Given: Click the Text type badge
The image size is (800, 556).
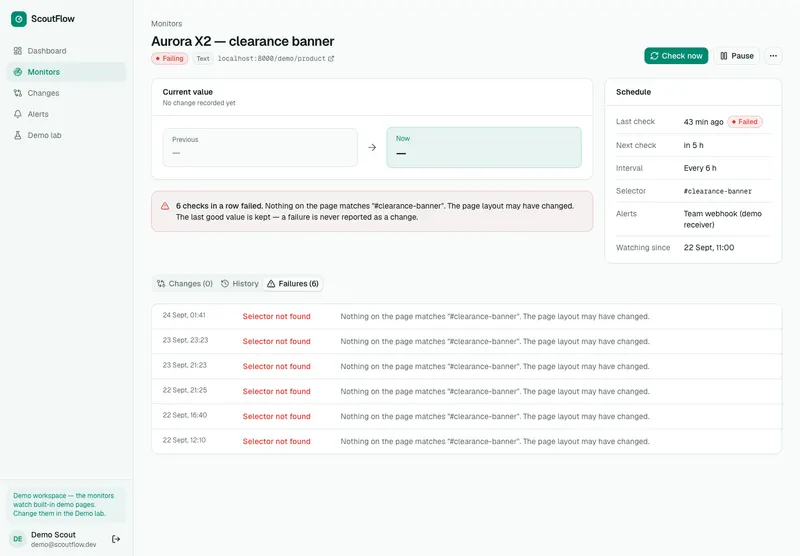Looking at the screenshot, I should tap(203, 59).
